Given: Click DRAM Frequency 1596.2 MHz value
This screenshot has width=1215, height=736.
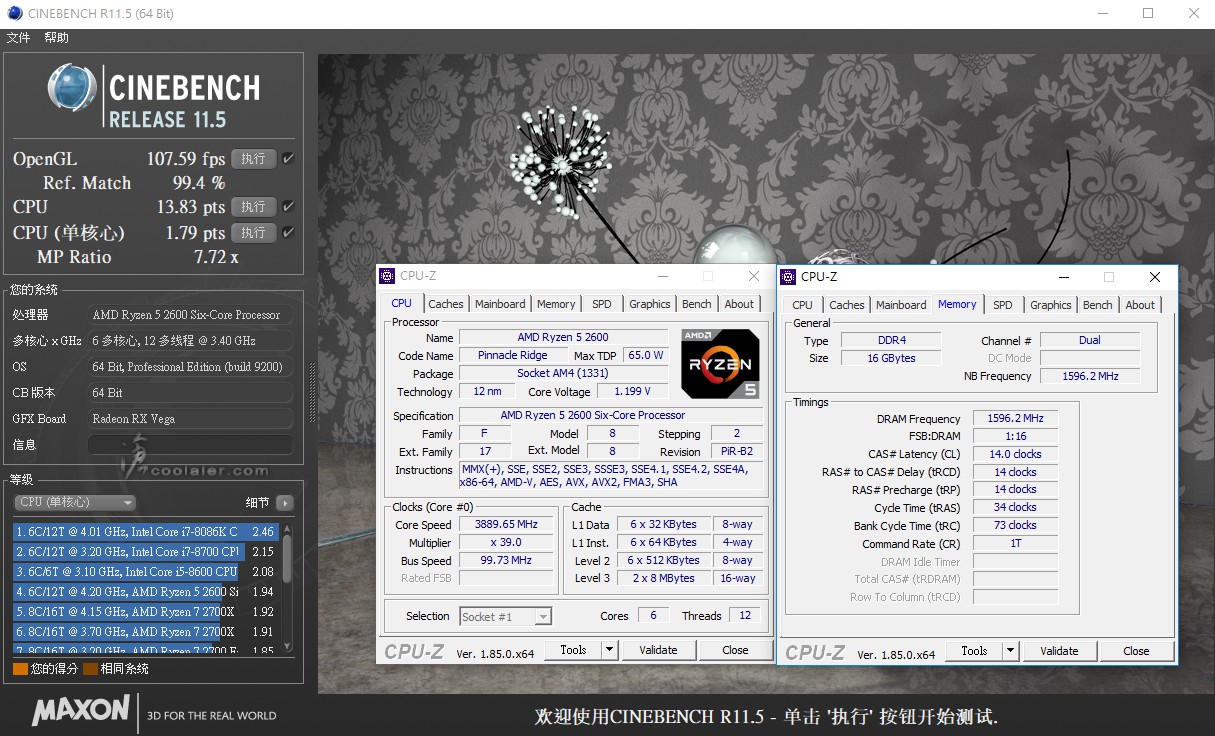Looking at the screenshot, I should pyautogui.click(x=1015, y=419).
